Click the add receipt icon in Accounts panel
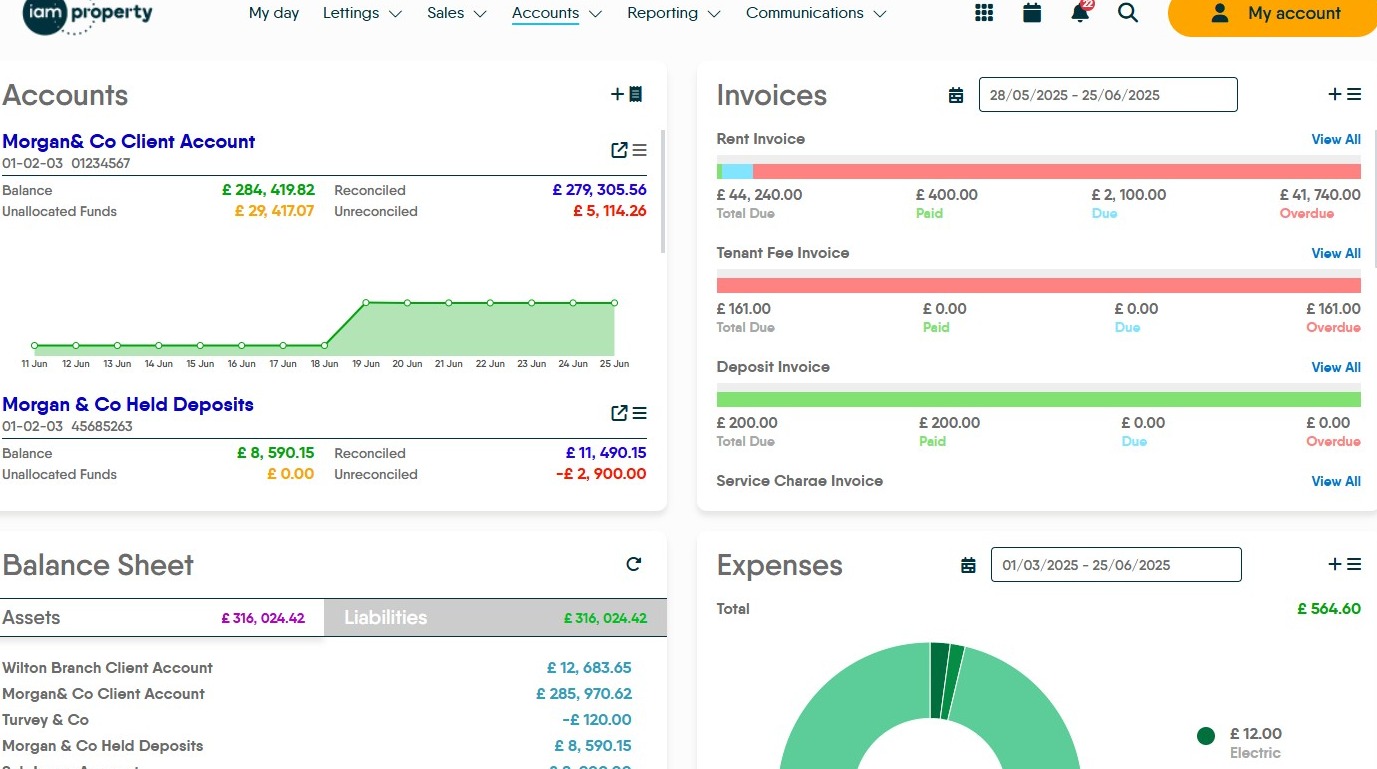 point(627,94)
